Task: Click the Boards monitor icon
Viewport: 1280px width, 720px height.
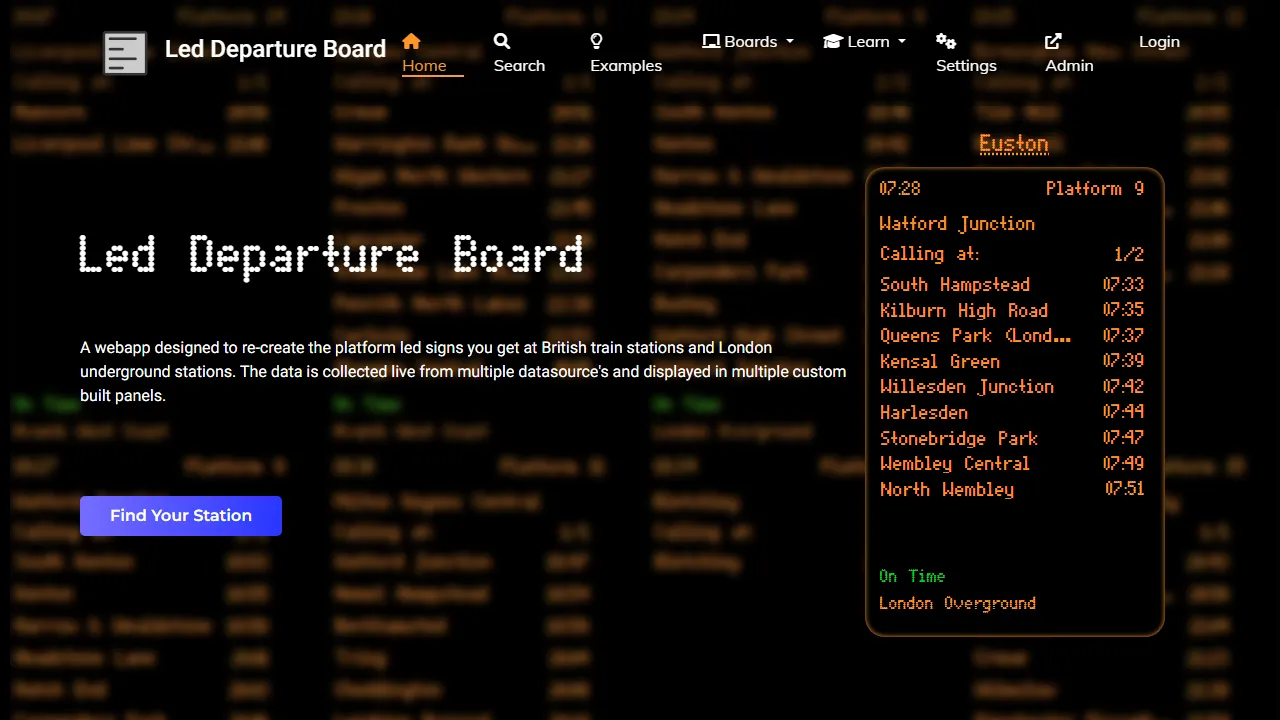Action: 712,41
